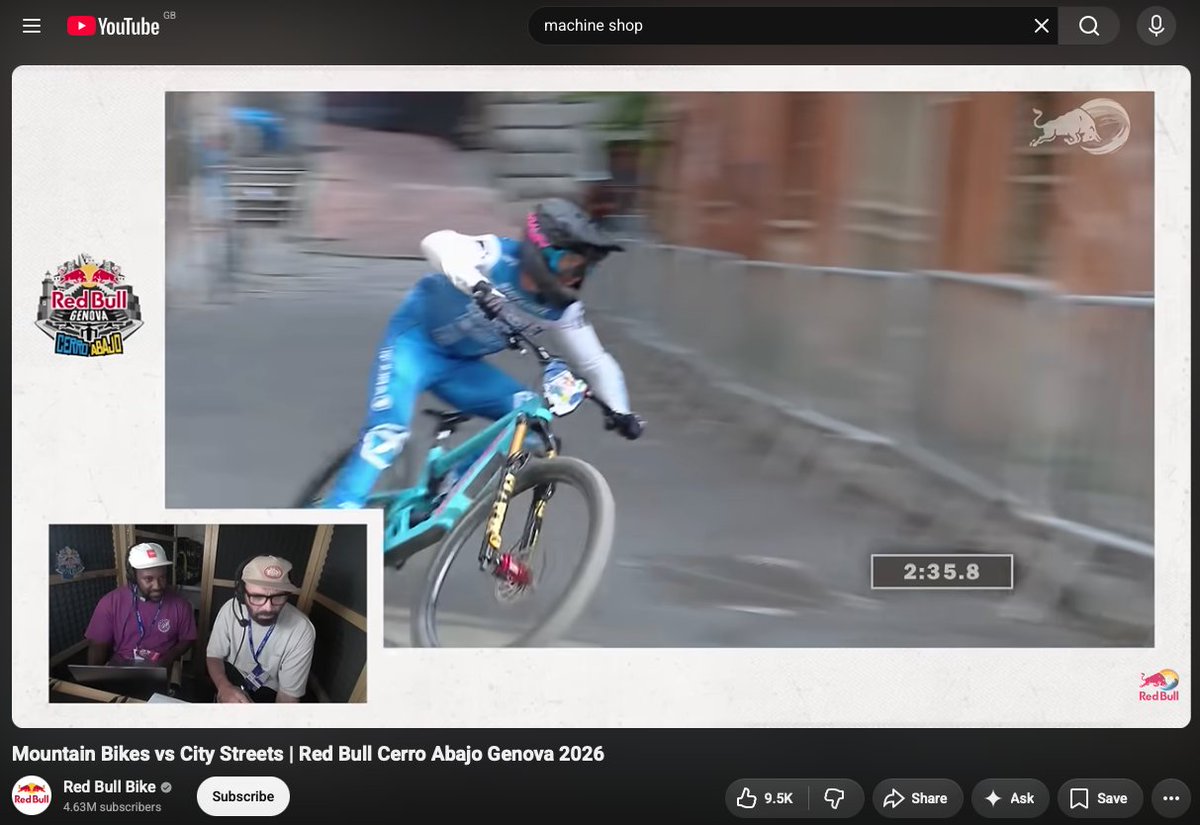Start voice search with microphone
The width and height of the screenshot is (1200, 825).
click(x=1156, y=26)
